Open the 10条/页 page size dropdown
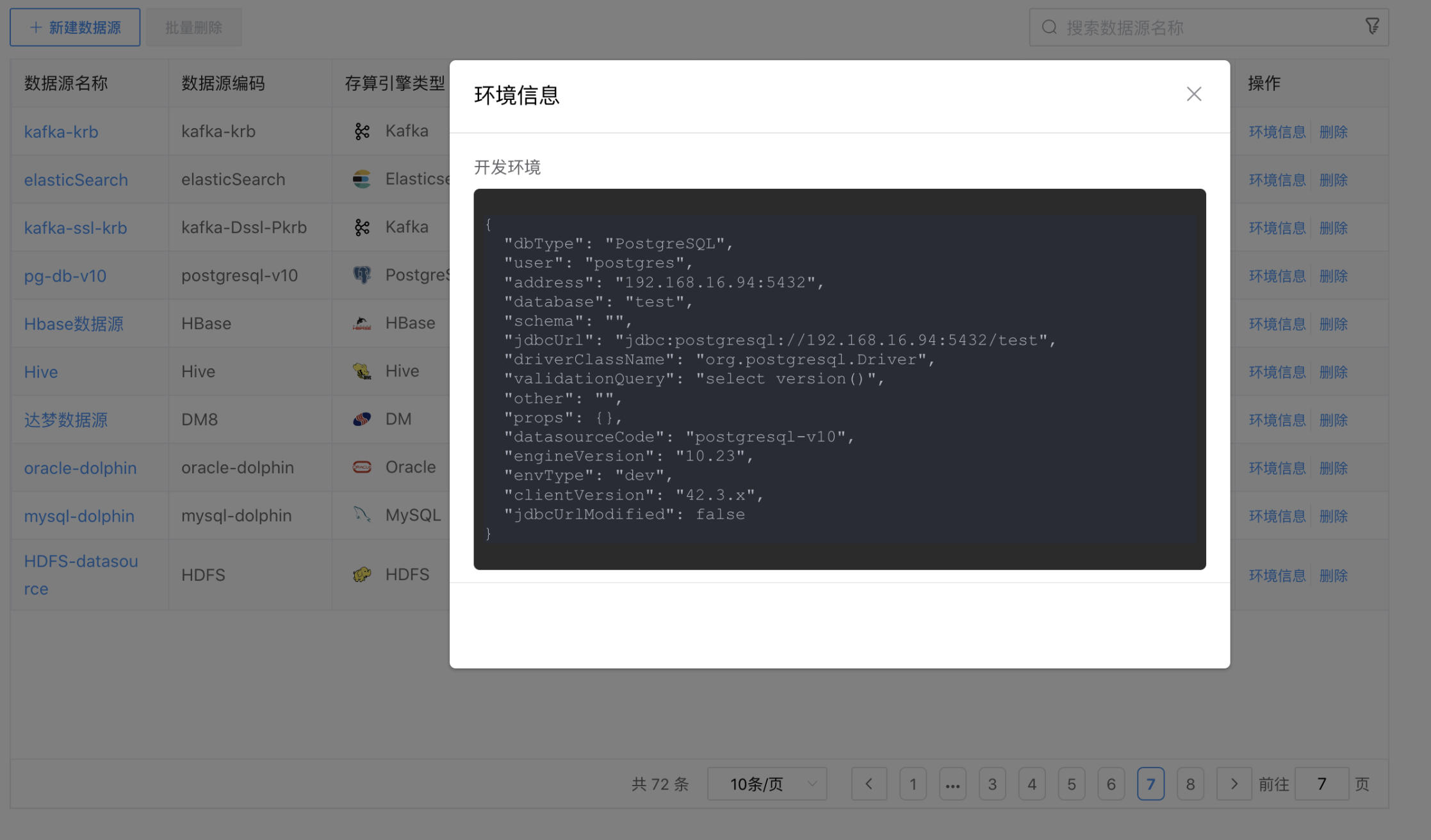This screenshot has width=1431, height=840. click(766, 783)
